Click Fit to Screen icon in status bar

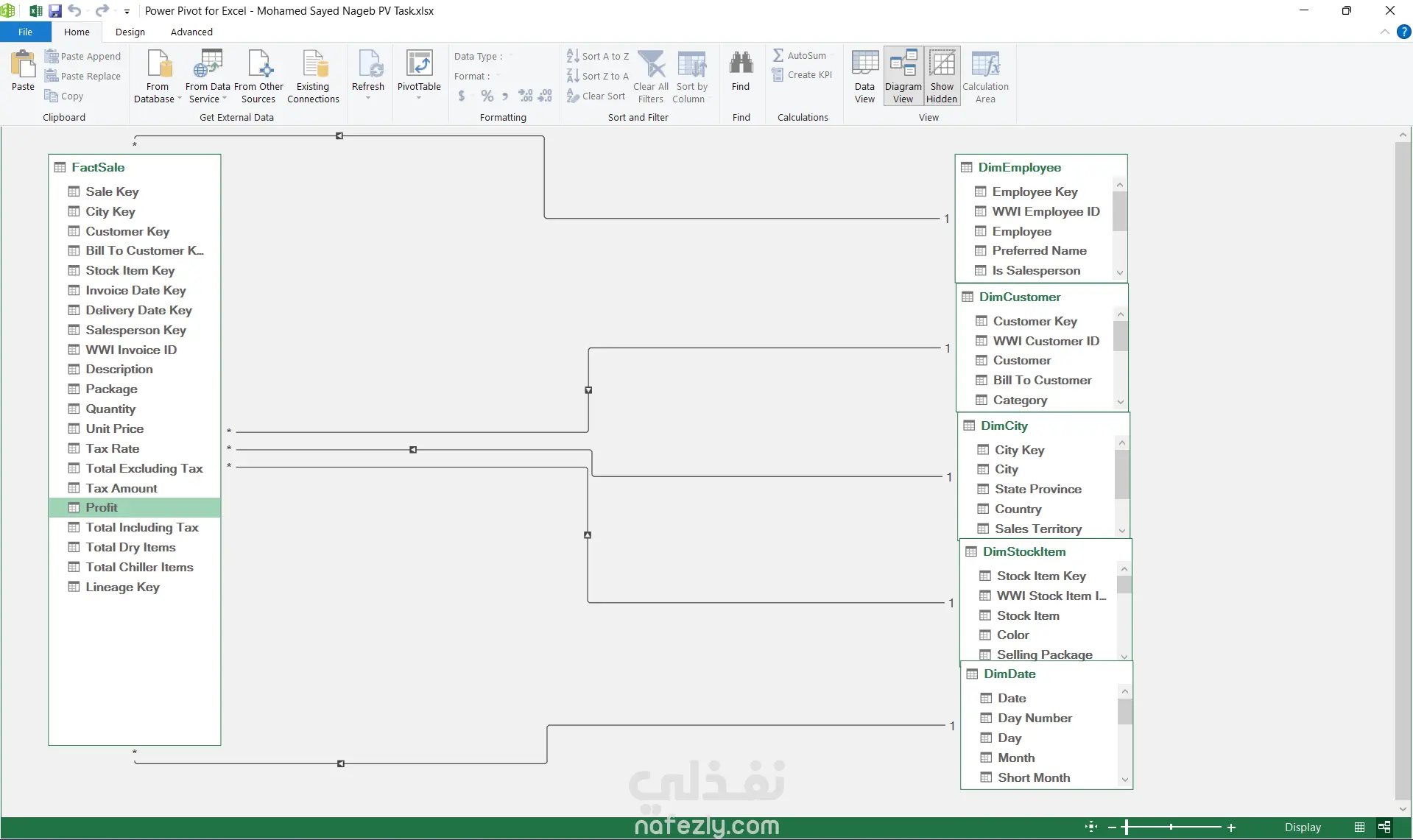click(1091, 827)
